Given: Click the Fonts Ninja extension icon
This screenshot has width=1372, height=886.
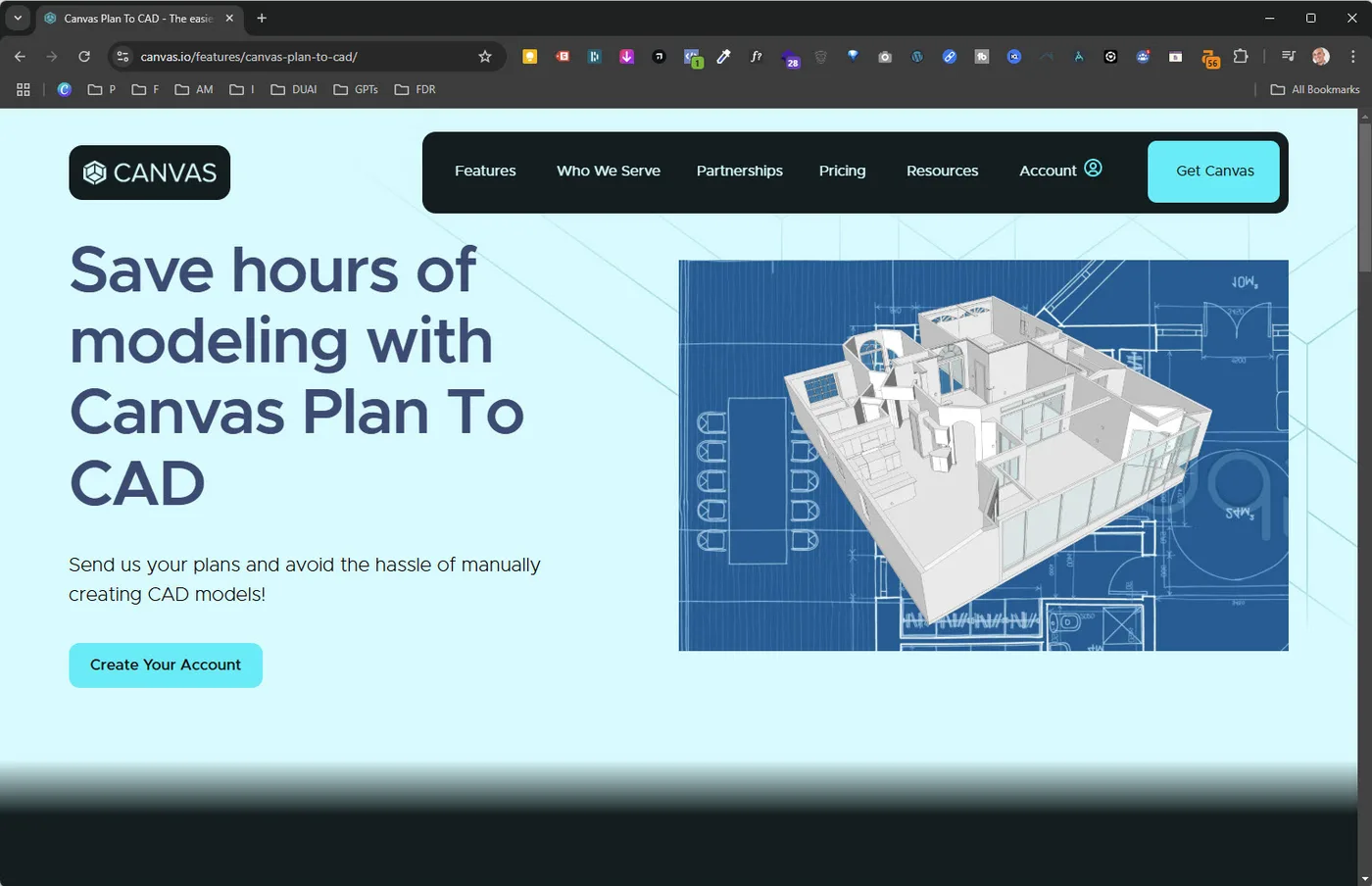Looking at the screenshot, I should point(756,56).
